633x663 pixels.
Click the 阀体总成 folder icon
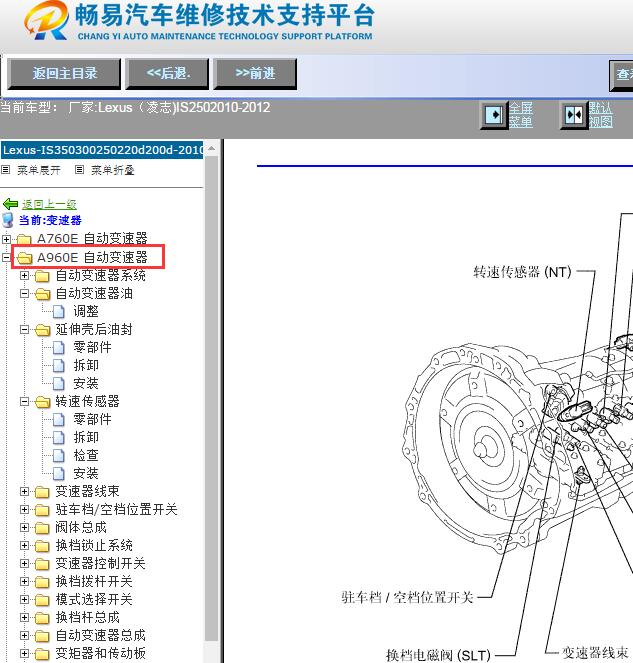[x=42, y=528]
